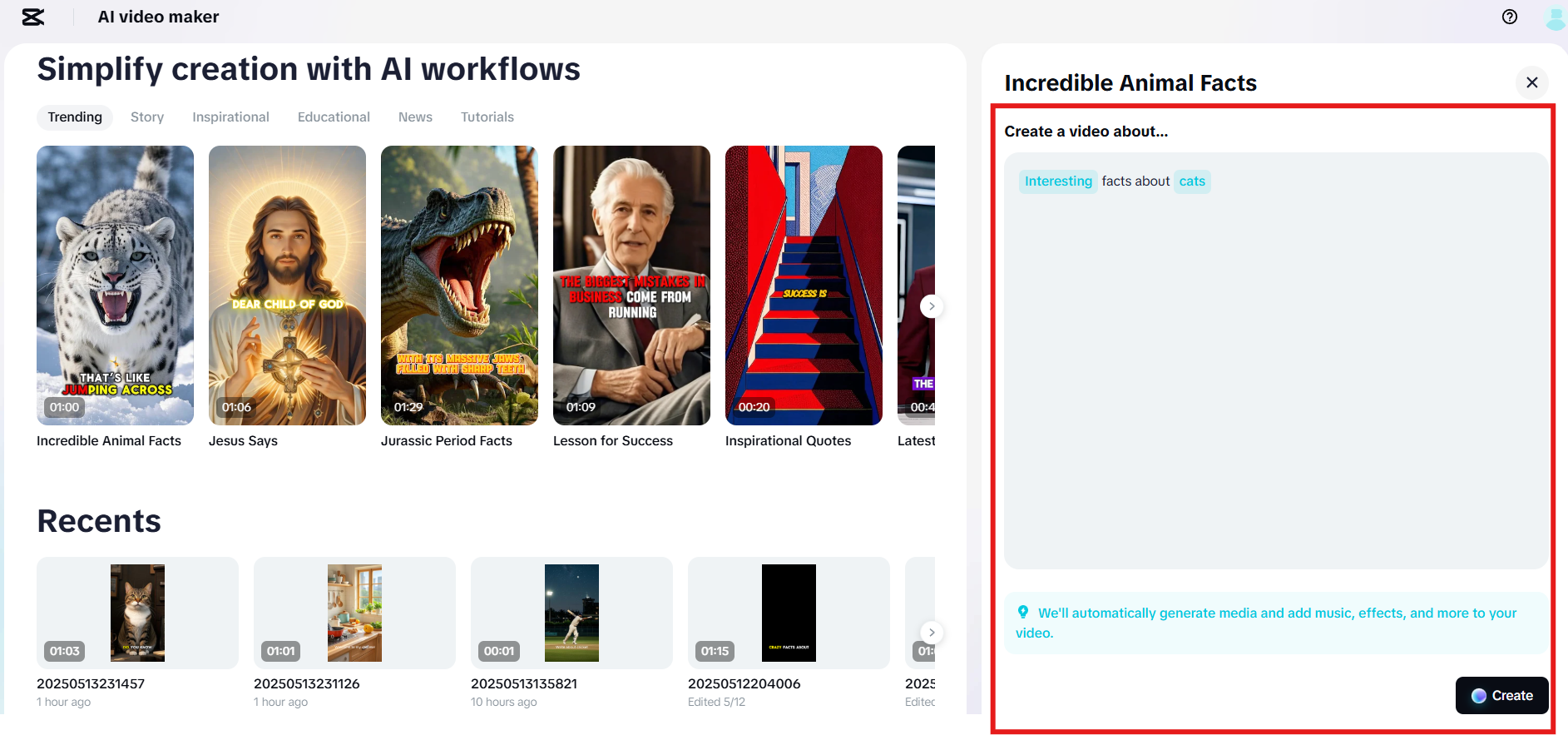The width and height of the screenshot is (1568, 735).
Task: Open the help question mark icon
Action: point(1510,17)
